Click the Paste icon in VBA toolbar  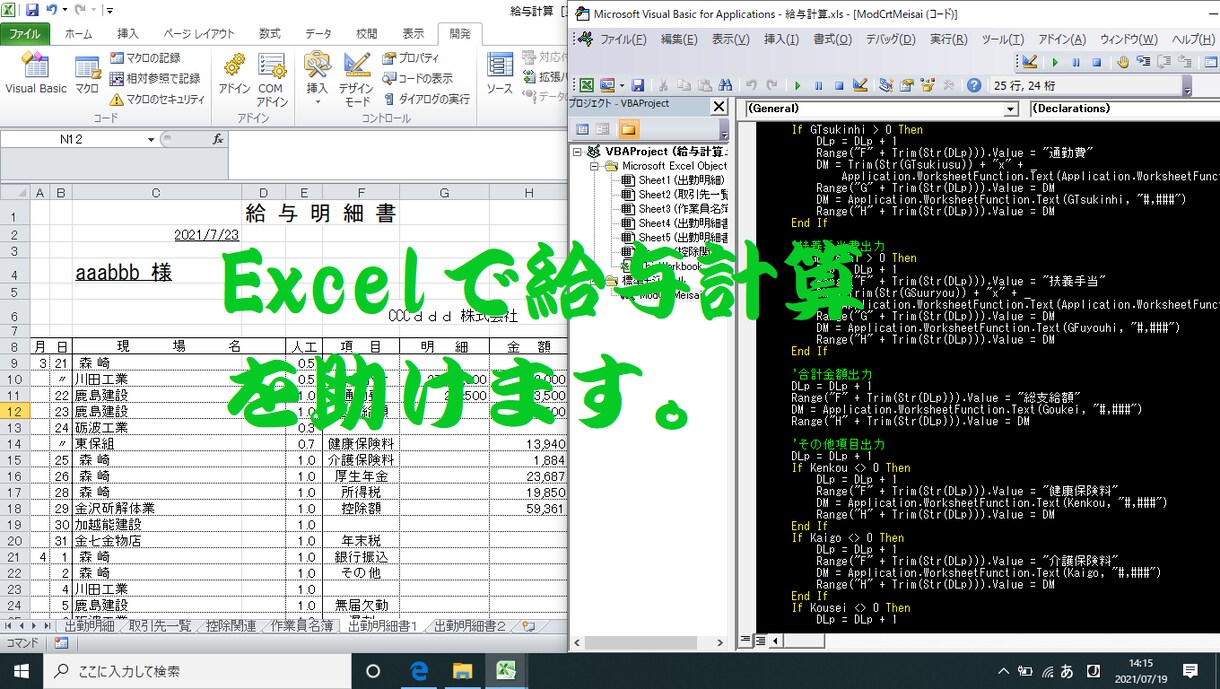[703, 86]
